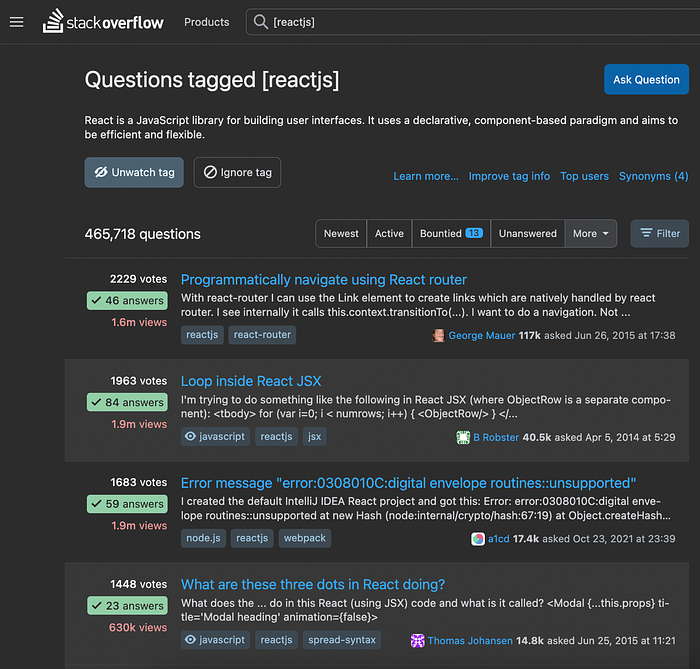Screen dimensions: 700x669
Task: Open the Synonyms (4) link
Action: pos(653,176)
